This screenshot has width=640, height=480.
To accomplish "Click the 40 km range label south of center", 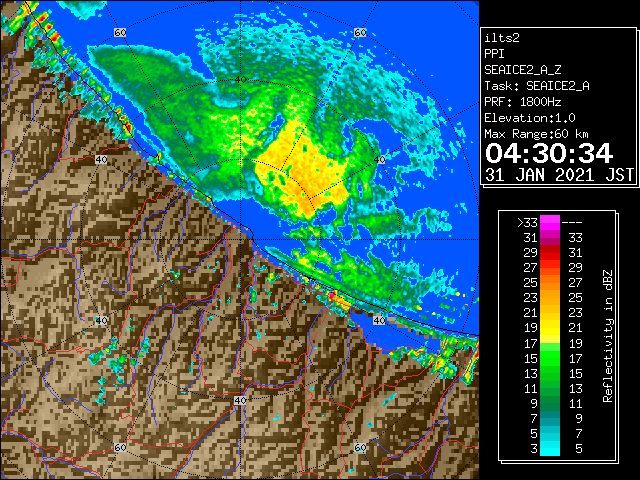I will [x=240, y=400].
